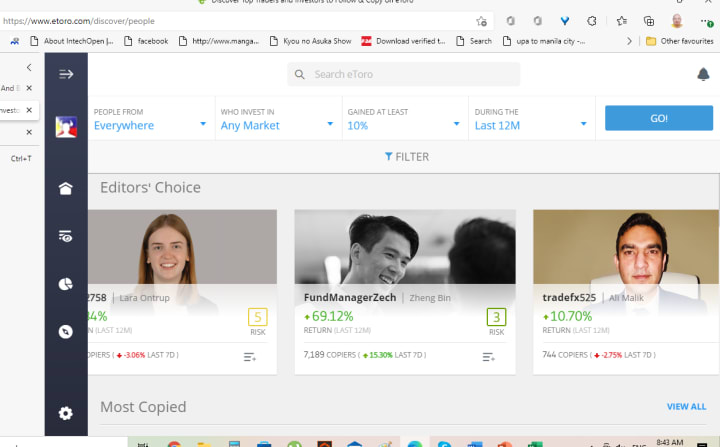Click the taskbar clock showing 8:43 AM
720x447 pixels.
pyautogui.click(x=669, y=442)
